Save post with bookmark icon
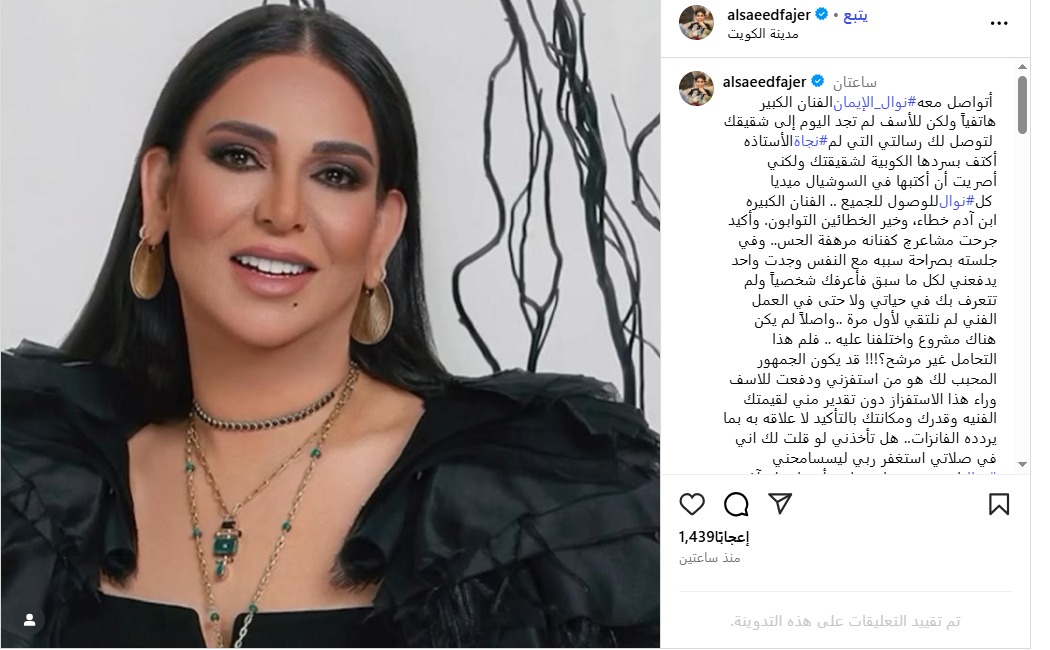This screenshot has height=650, width=1050. click(x=998, y=504)
